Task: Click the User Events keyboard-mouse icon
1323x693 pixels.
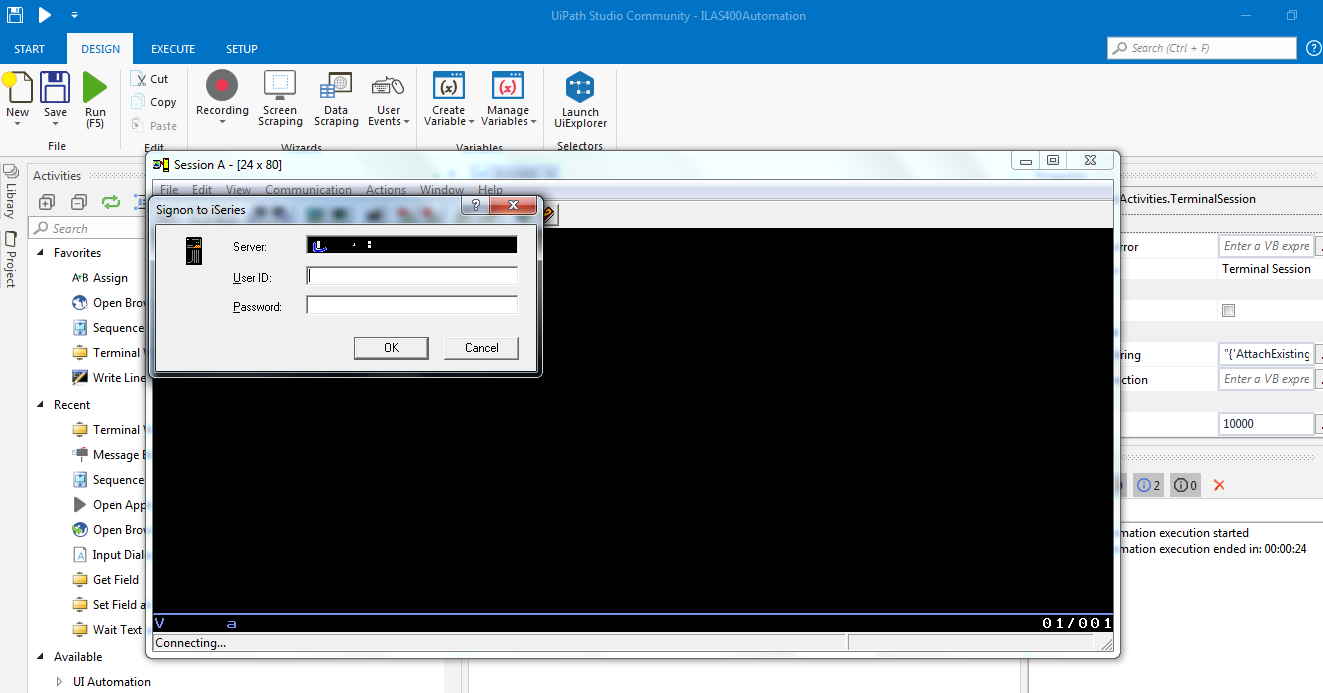Action: (388, 87)
